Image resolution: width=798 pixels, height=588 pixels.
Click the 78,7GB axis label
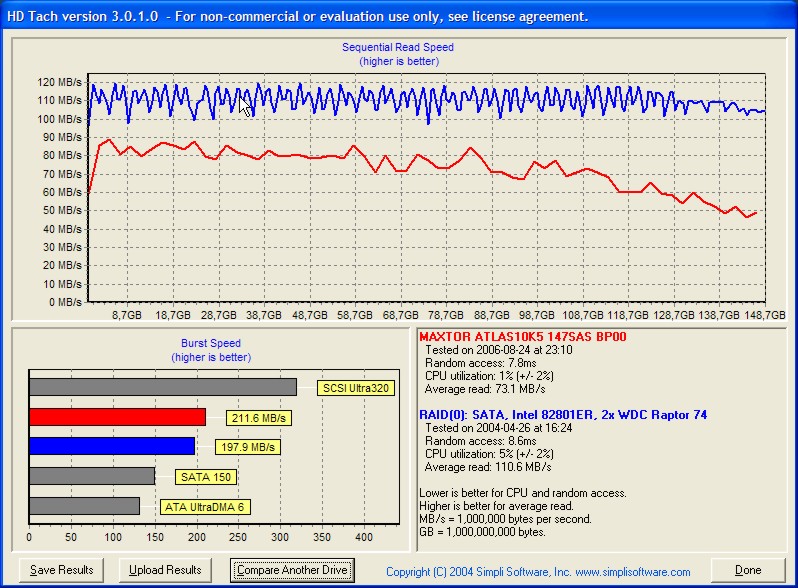pyautogui.click(x=446, y=315)
